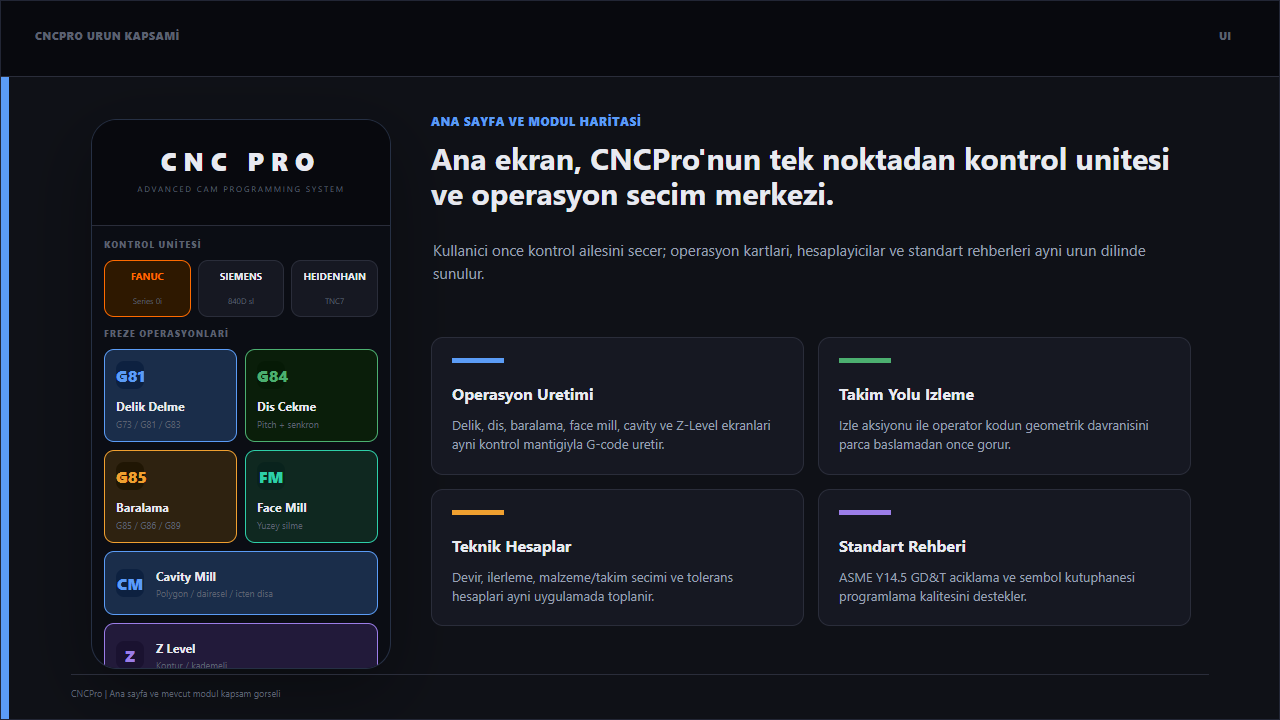Click the Z Level icon
This screenshot has width=1280, height=720.
(x=130, y=655)
